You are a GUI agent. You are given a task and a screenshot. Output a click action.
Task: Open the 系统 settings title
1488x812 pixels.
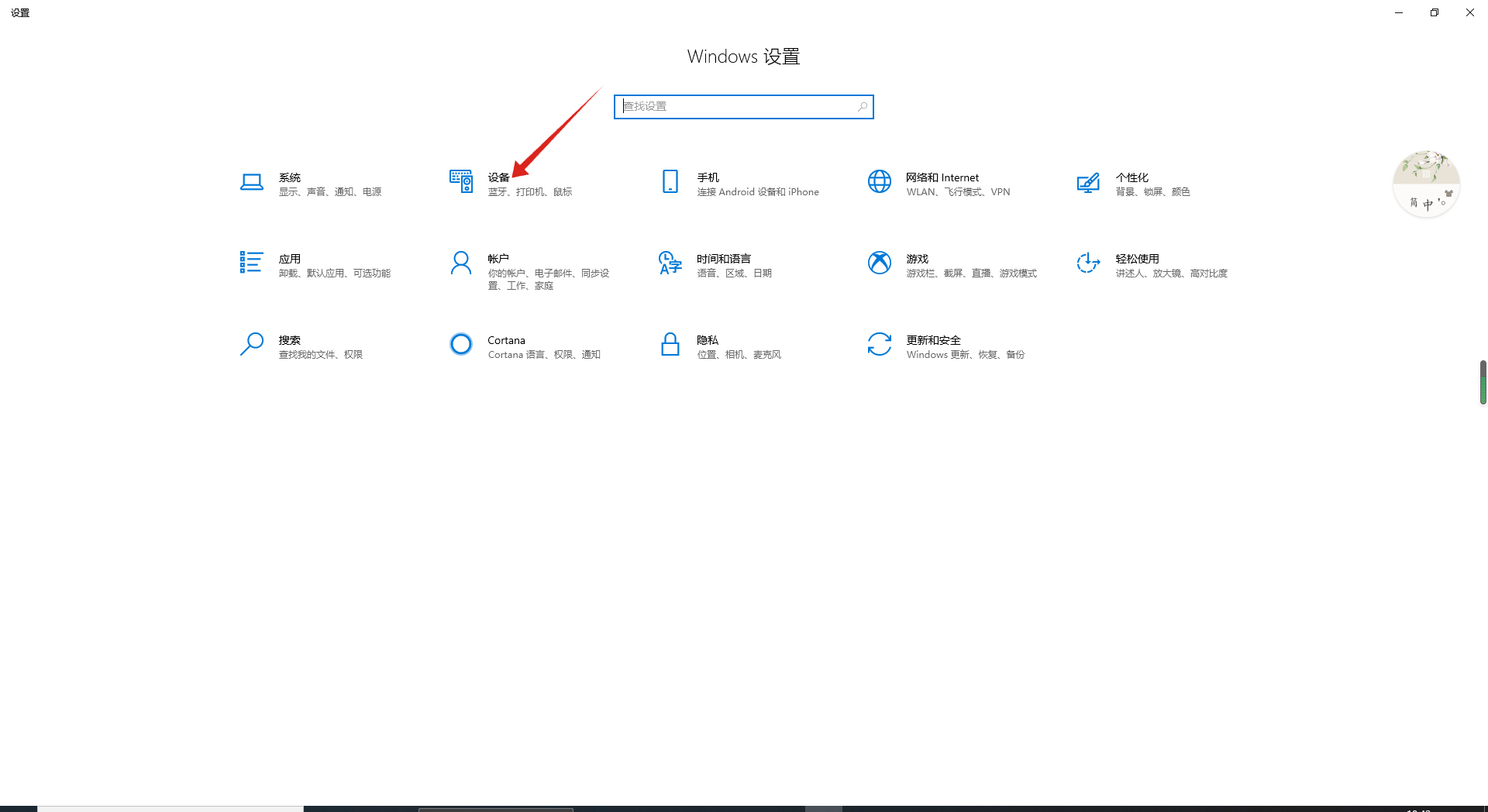pyautogui.click(x=290, y=177)
